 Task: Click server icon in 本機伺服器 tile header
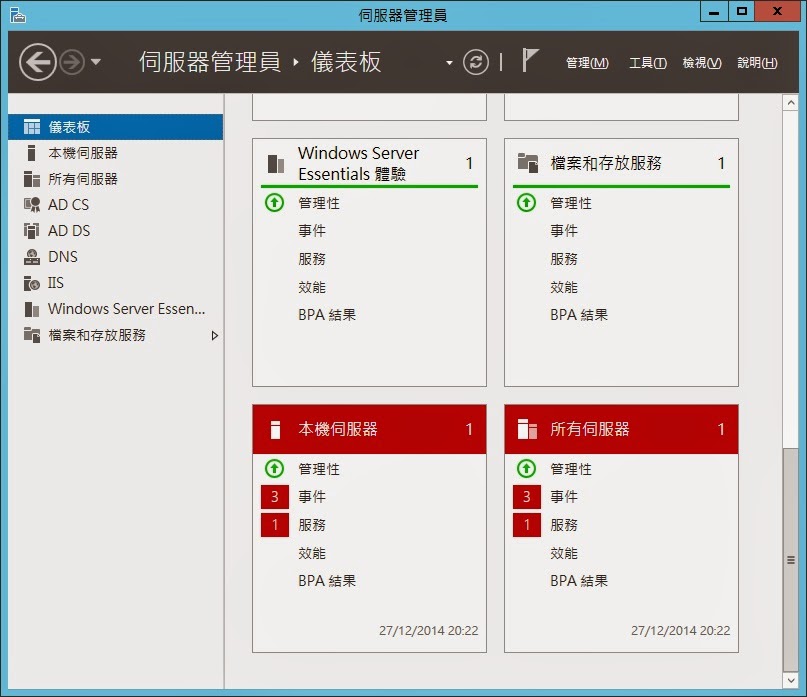tap(275, 430)
